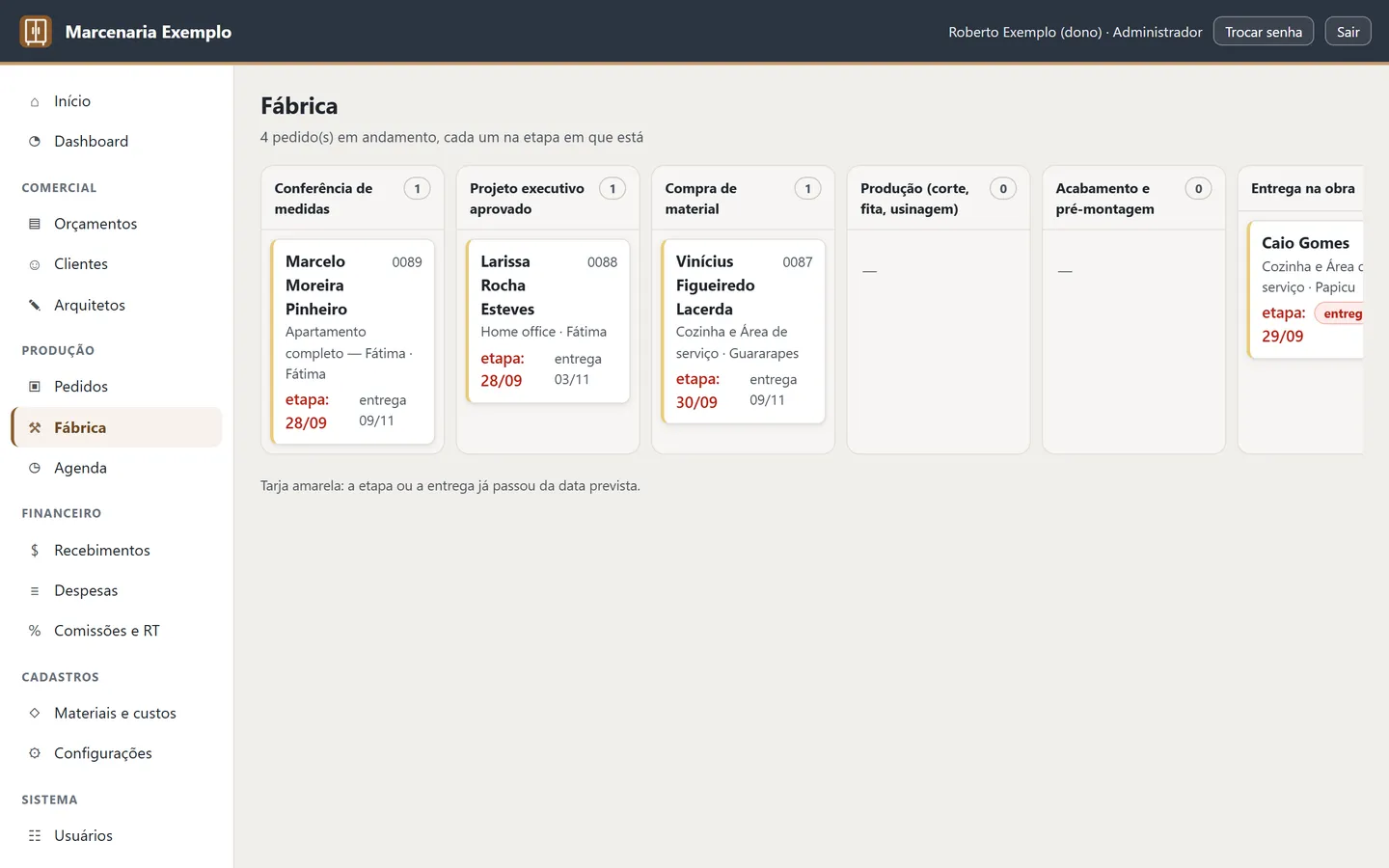
Task: Click order number 0087
Action: tap(798, 262)
